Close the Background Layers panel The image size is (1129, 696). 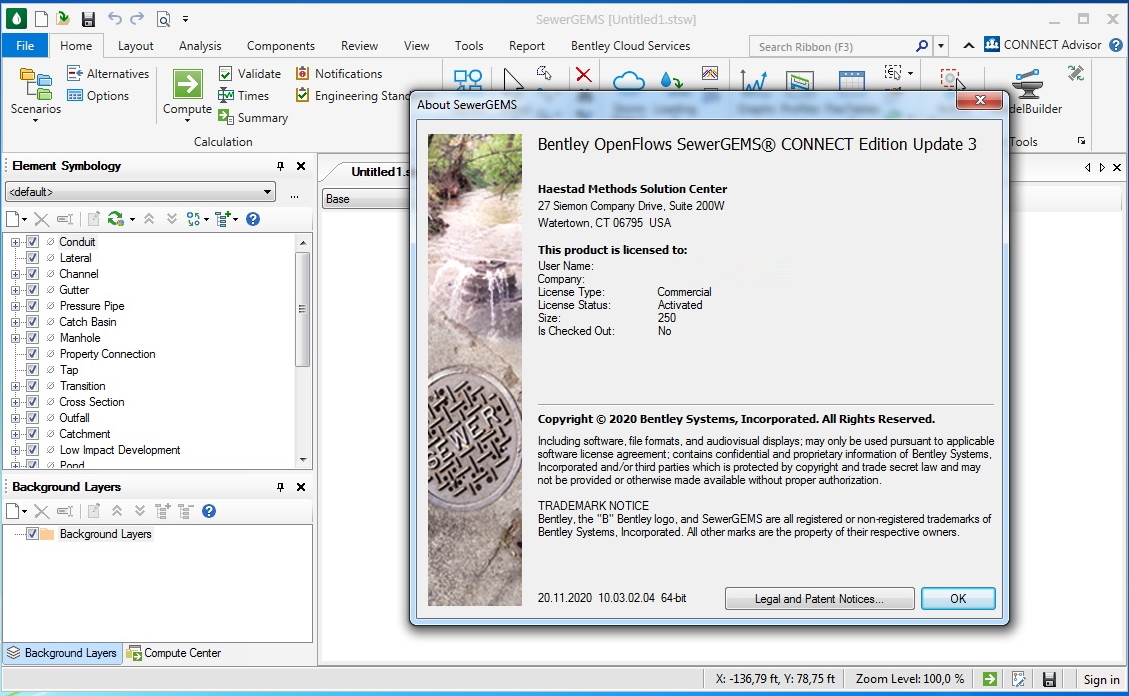(301, 487)
